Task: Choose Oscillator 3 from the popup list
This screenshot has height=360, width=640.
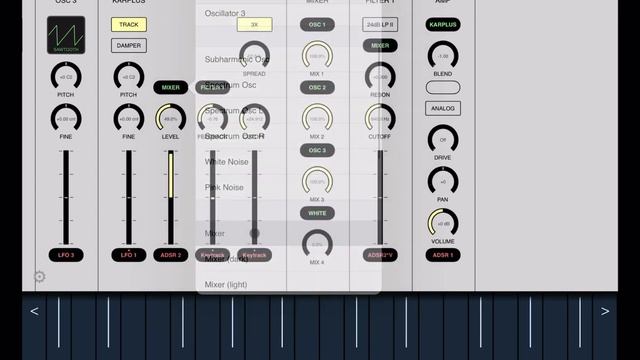Action: (x=288, y=13)
